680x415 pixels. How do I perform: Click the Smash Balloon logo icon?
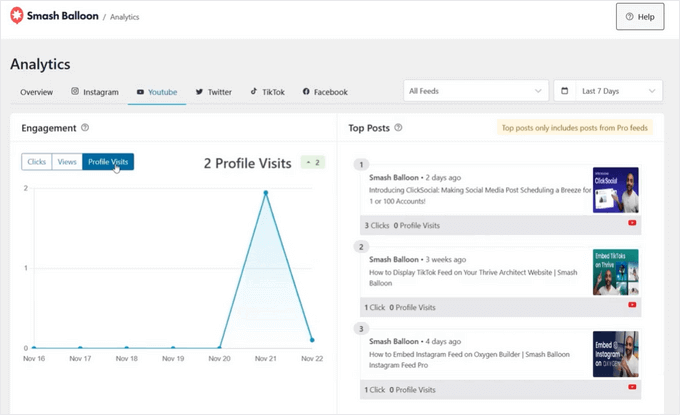coord(17,16)
